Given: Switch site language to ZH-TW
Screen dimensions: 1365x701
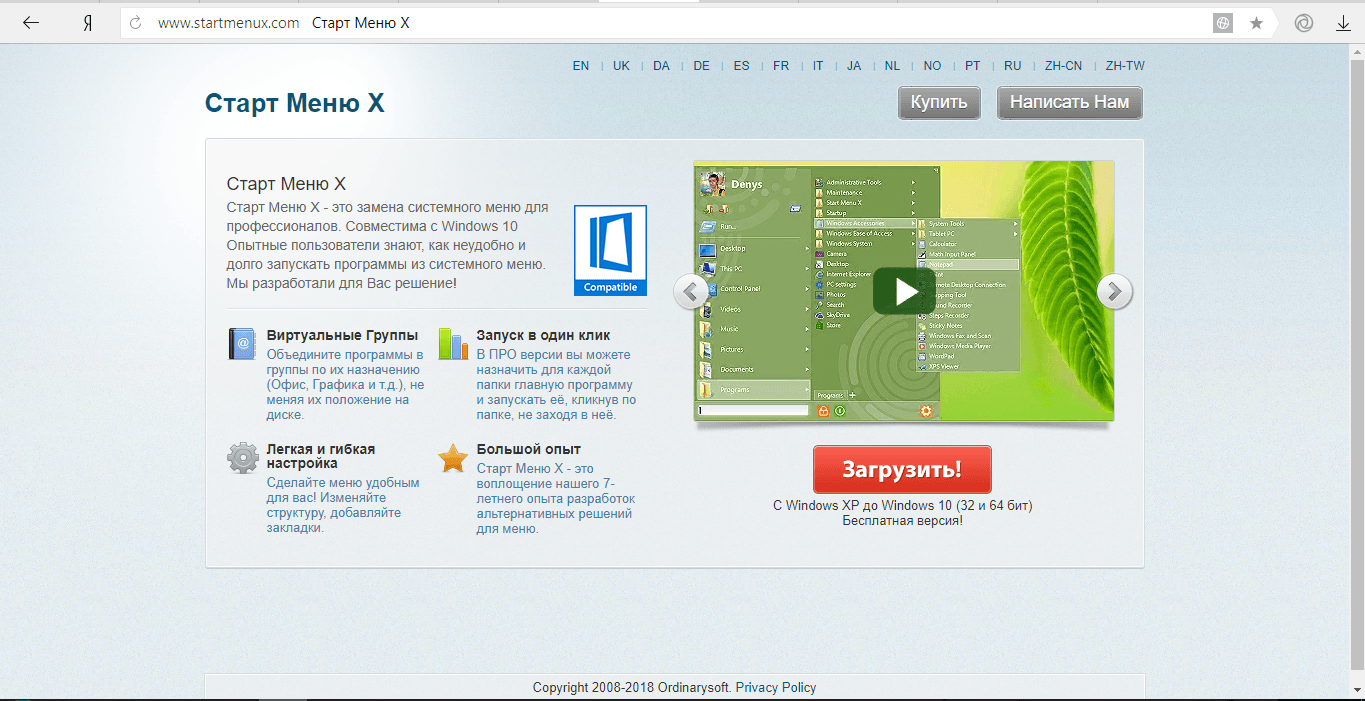Looking at the screenshot, I should click(x=1125, y=66).
